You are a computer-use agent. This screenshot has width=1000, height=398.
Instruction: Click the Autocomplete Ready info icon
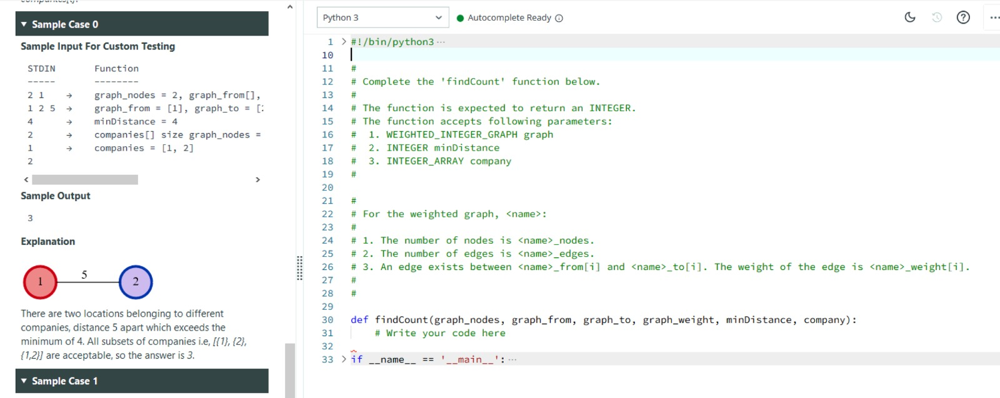[x=559, y=18]
